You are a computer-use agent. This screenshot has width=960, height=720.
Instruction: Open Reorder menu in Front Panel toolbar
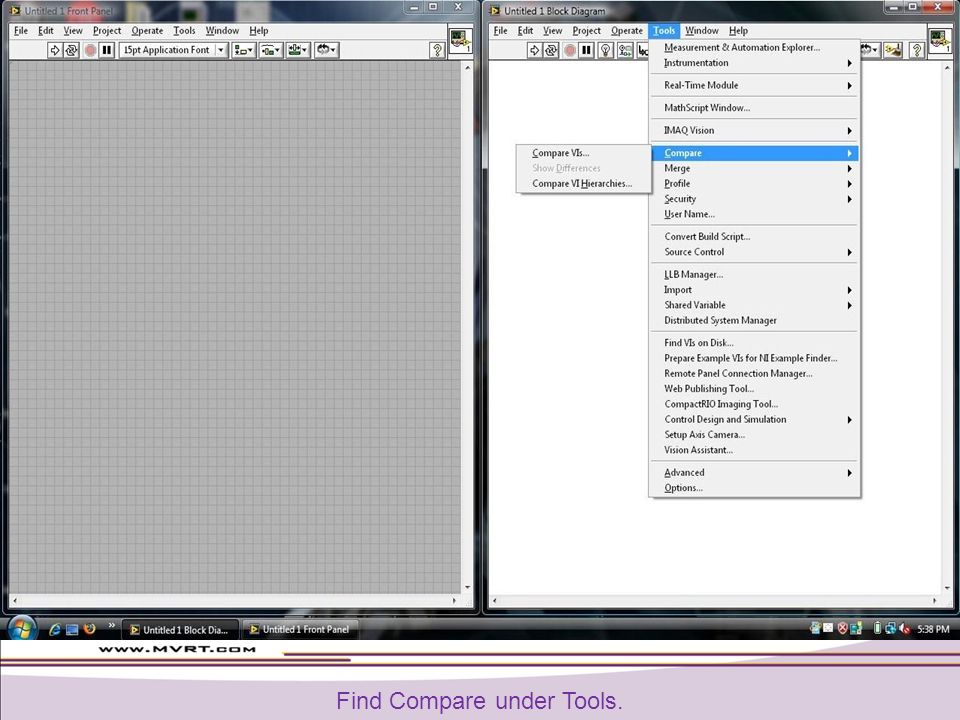(x=326, y=50)
